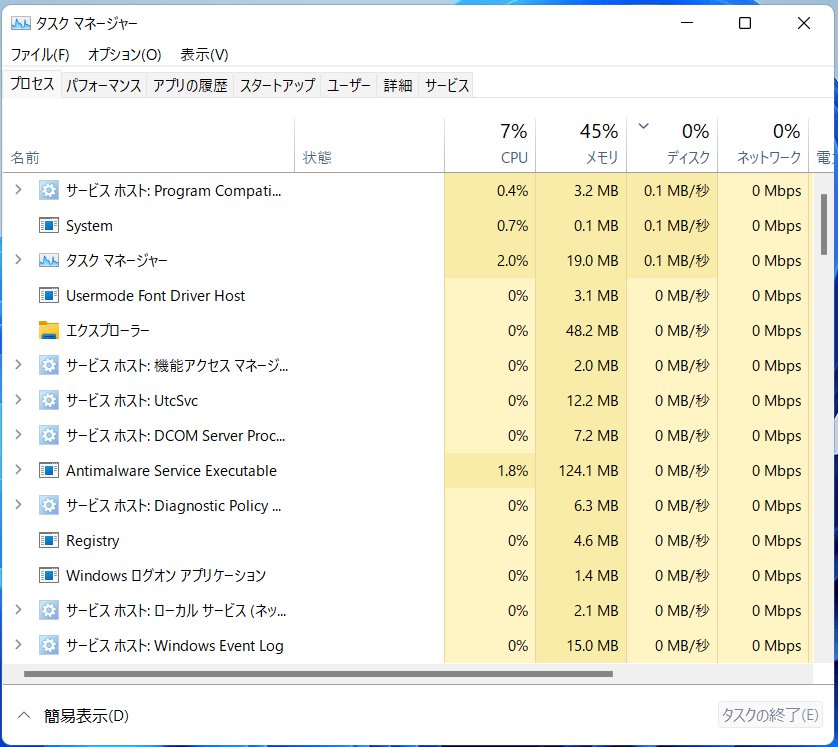This screenshot has height=747, width=838.
Task: Sort by the CPU column header
Action: pyautogui.click(x=490, y=145)
